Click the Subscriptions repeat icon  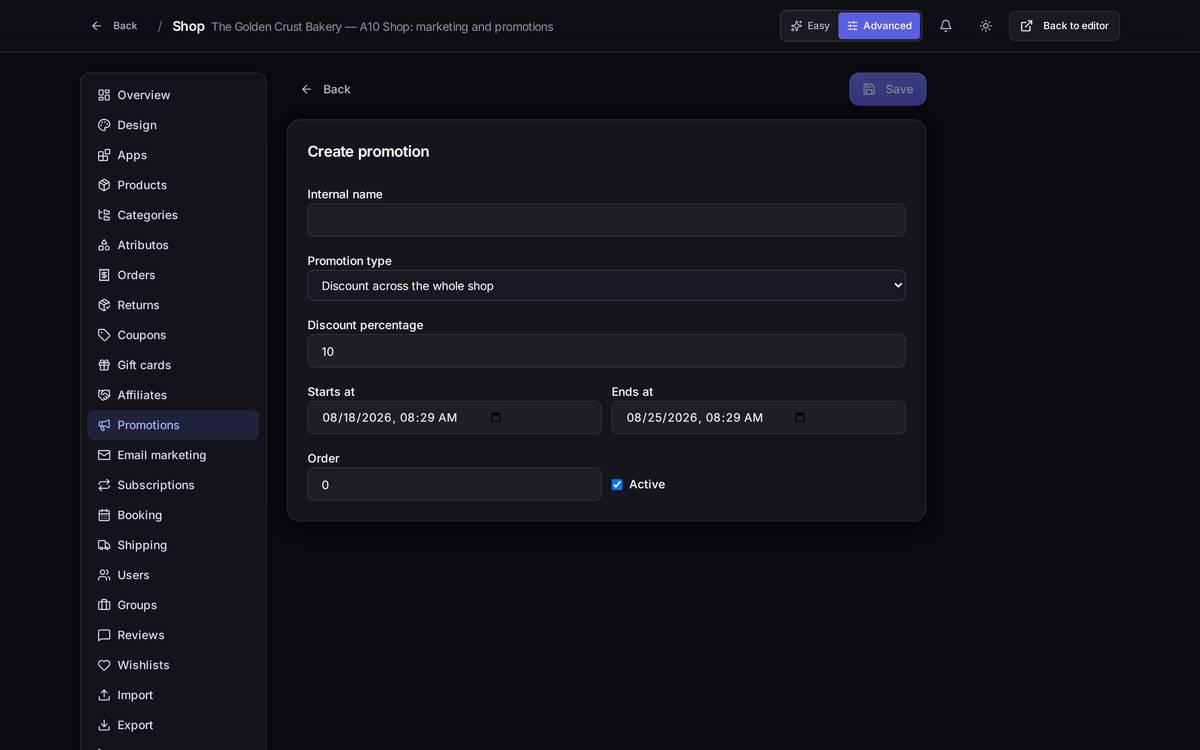point(104,485)
